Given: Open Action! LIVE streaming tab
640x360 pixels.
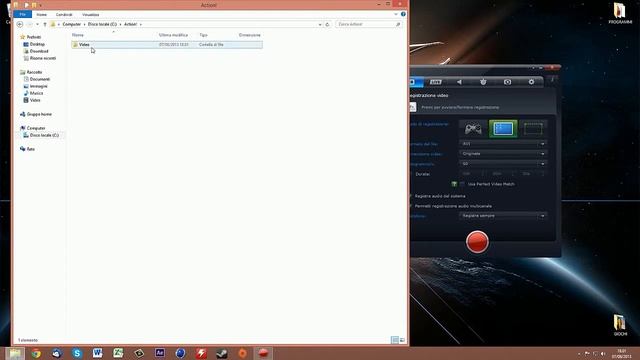Looking at the screenshot, I should point(436,82).
